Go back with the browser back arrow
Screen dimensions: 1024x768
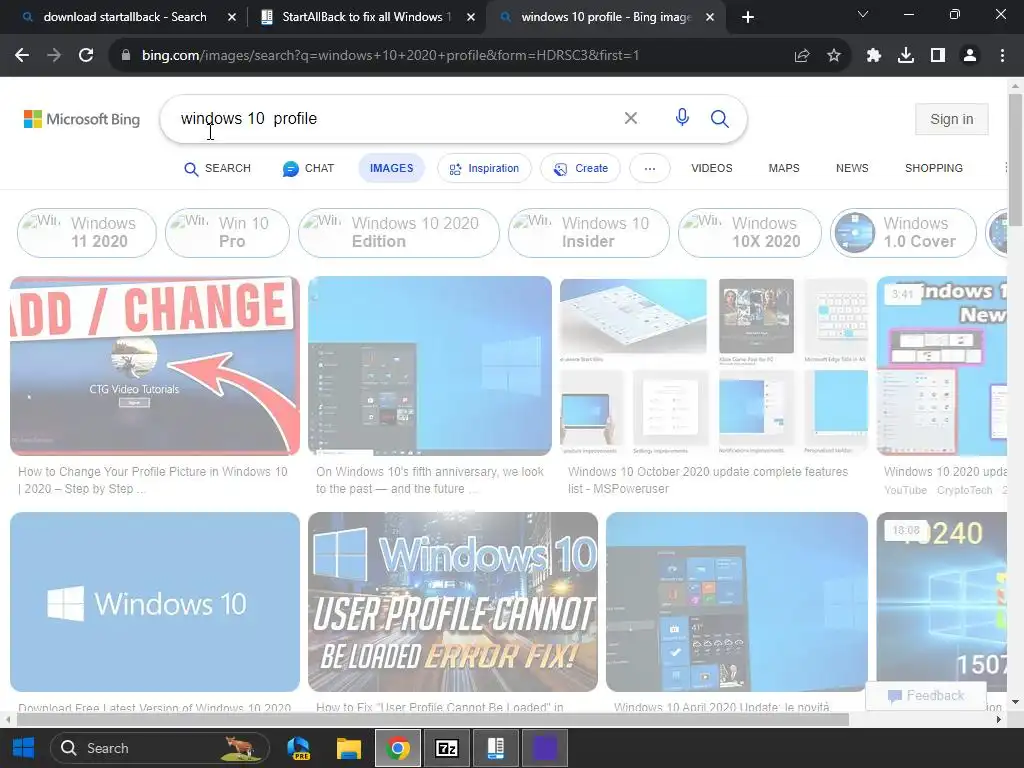[x=22, y=56]
